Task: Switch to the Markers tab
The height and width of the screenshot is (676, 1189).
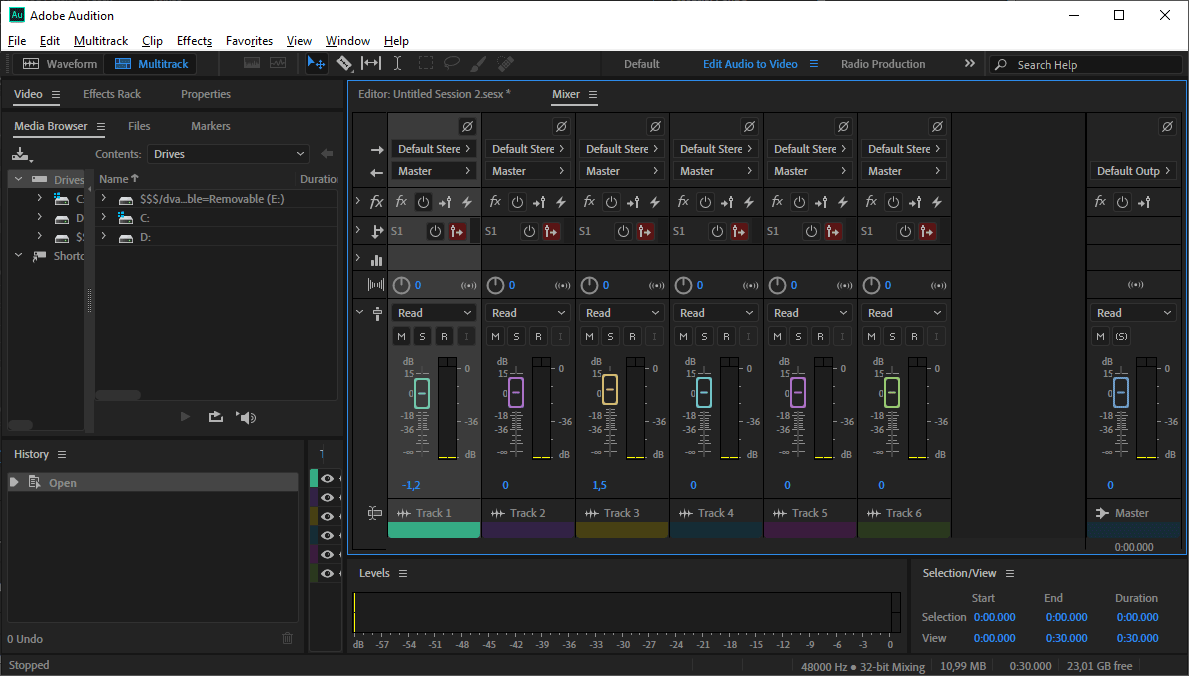Action: click(211, 126)
